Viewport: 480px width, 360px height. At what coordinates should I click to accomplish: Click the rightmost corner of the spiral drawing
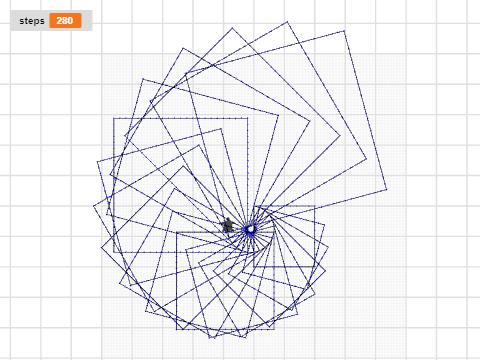pos(387,190)
